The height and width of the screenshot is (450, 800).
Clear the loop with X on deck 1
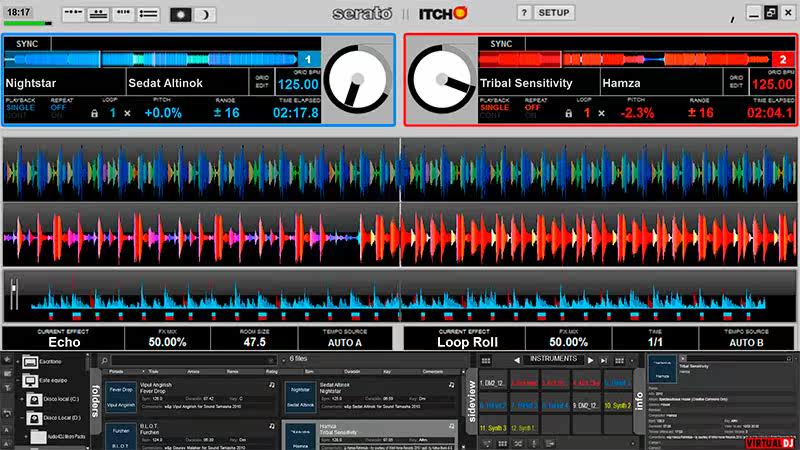click(x=128, y=113)
